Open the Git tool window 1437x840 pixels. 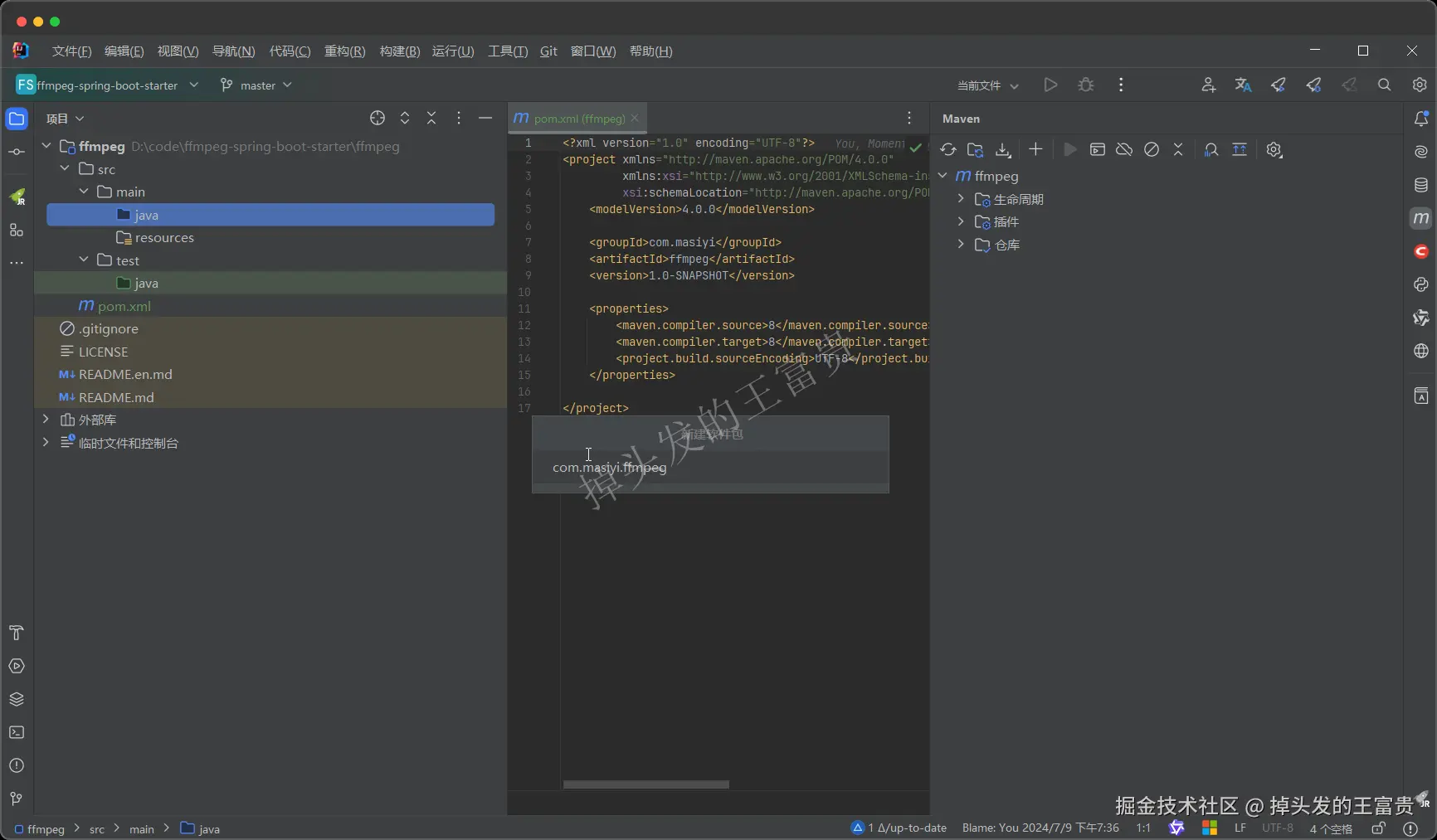(17, 799)
